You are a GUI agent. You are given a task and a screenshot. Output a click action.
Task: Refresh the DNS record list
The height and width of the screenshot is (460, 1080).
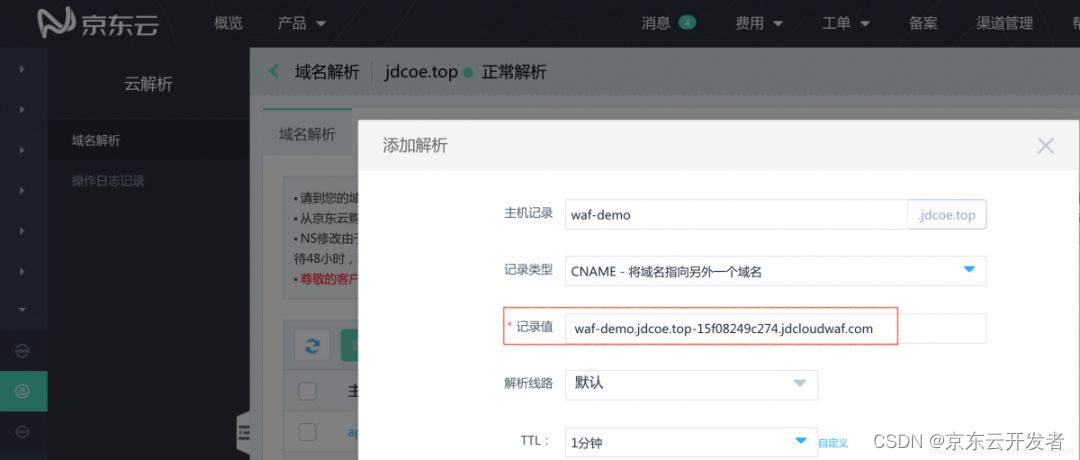point(312,345)
